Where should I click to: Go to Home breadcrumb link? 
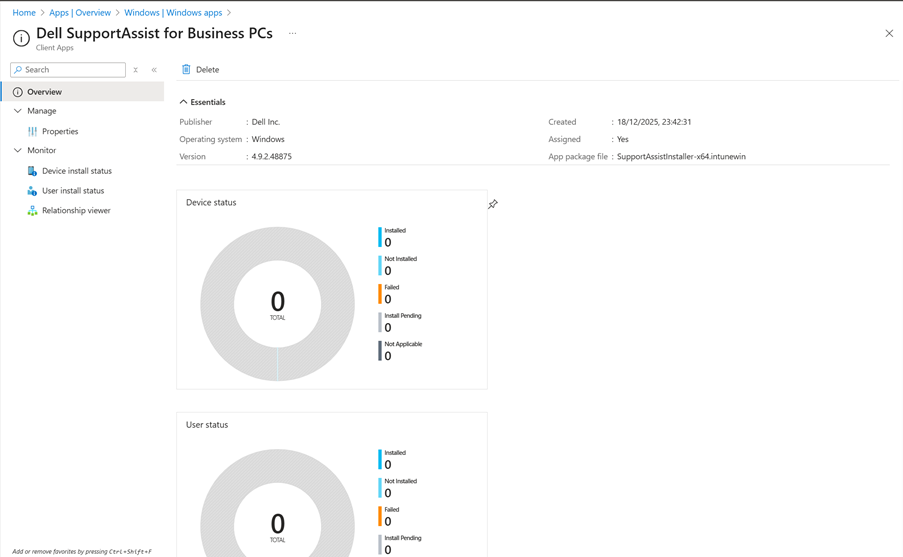24,13
